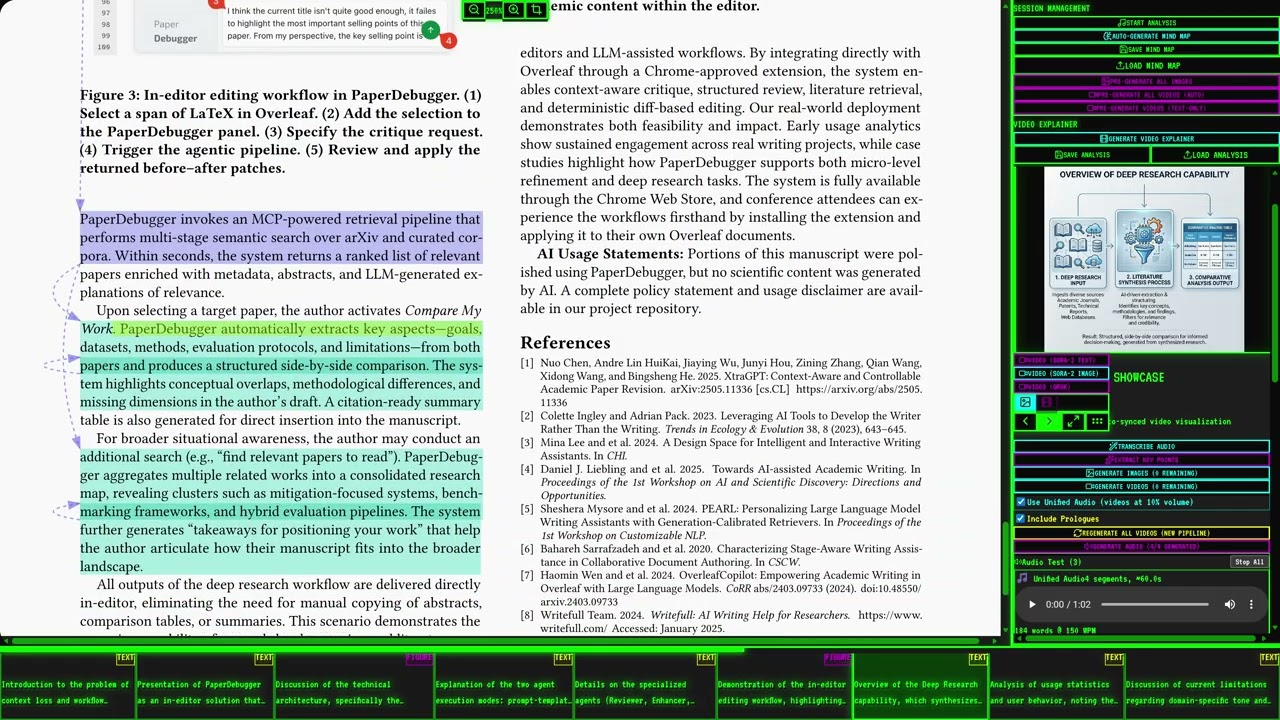The height and width of the screenshot is (720, 1280).
Task: Switch to video film mode icon
Action: pyautogui.click(x=1046, y=403)
